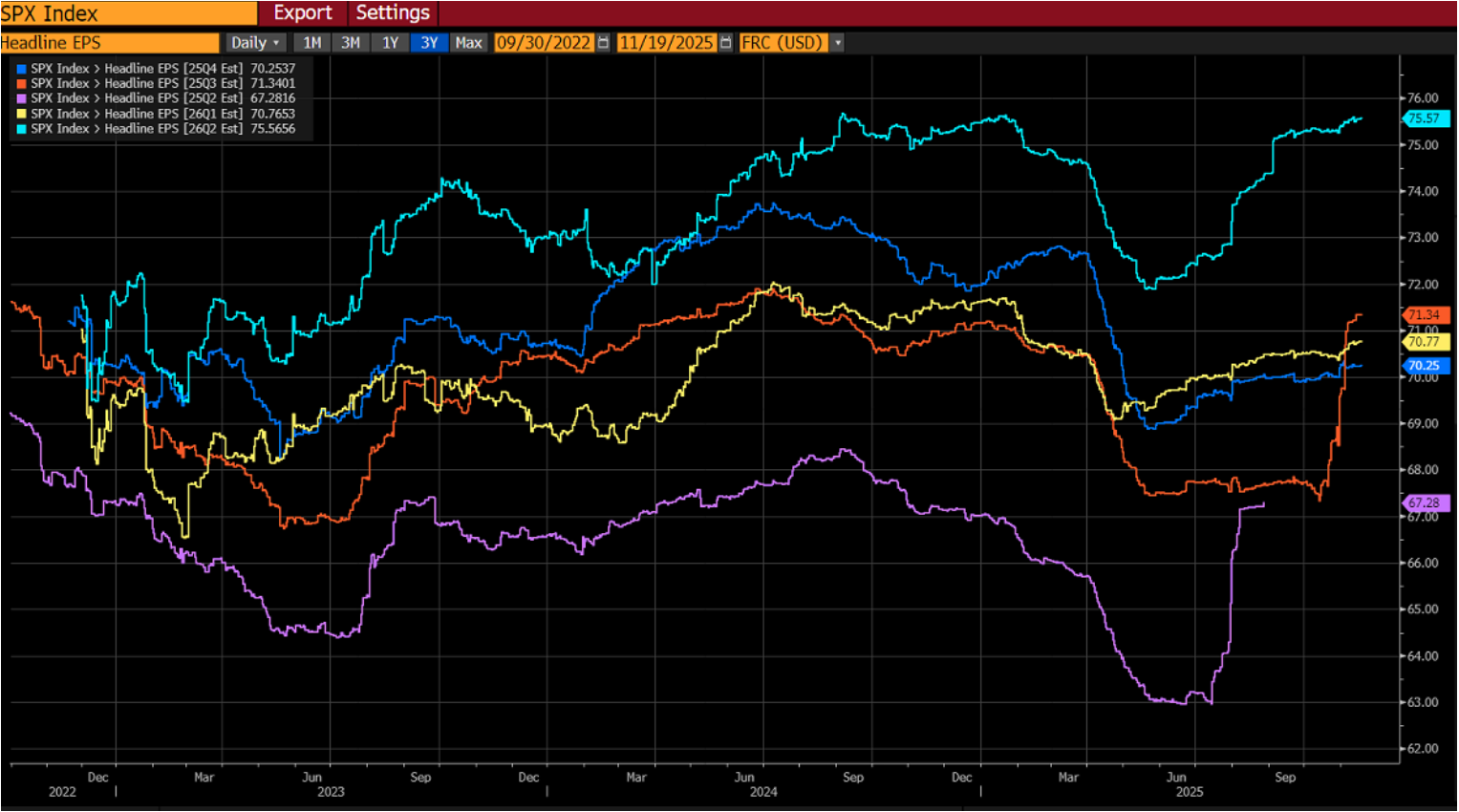
Task: Expand the Daily frequency dropdown
Action: tap(255, 43)
